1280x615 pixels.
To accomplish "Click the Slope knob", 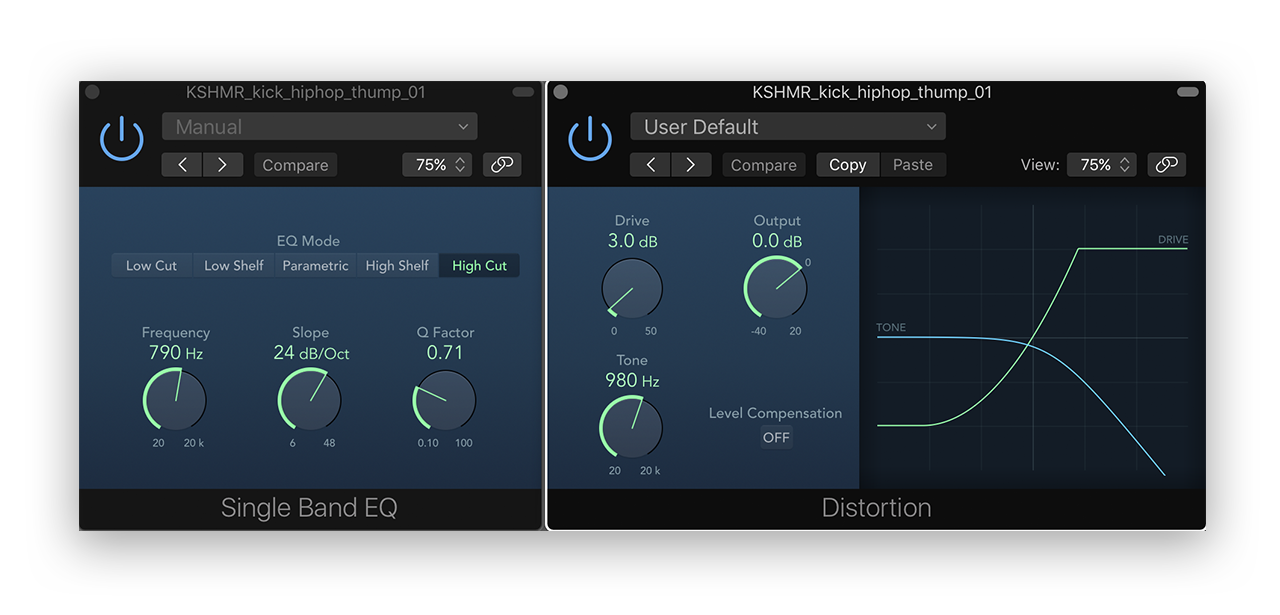I will (310, 399).
